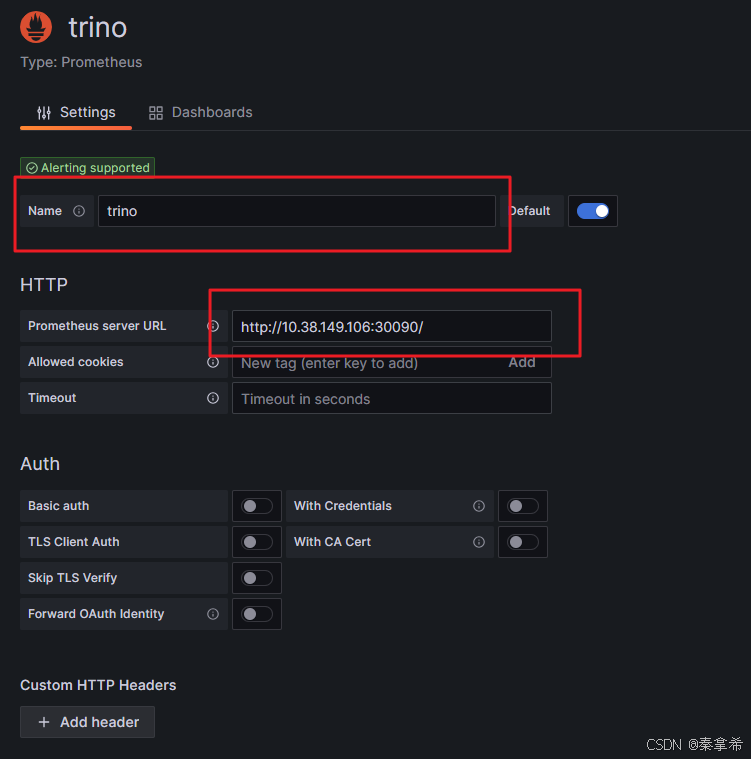The width and height of the screenshot is (751, 759).
Task: Click the Prometheus server URL info icon
Action: tap(213, 326)
